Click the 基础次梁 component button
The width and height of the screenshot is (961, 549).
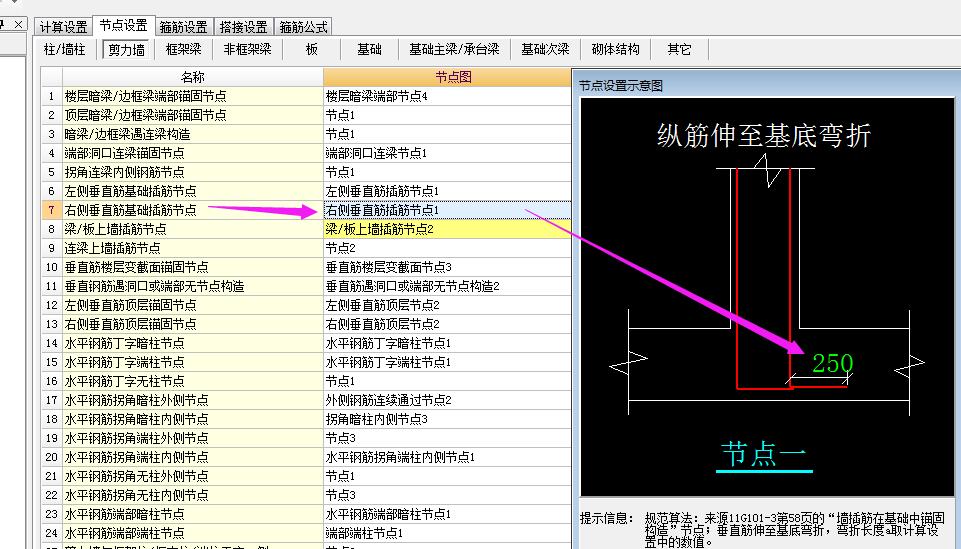[545, 49]
